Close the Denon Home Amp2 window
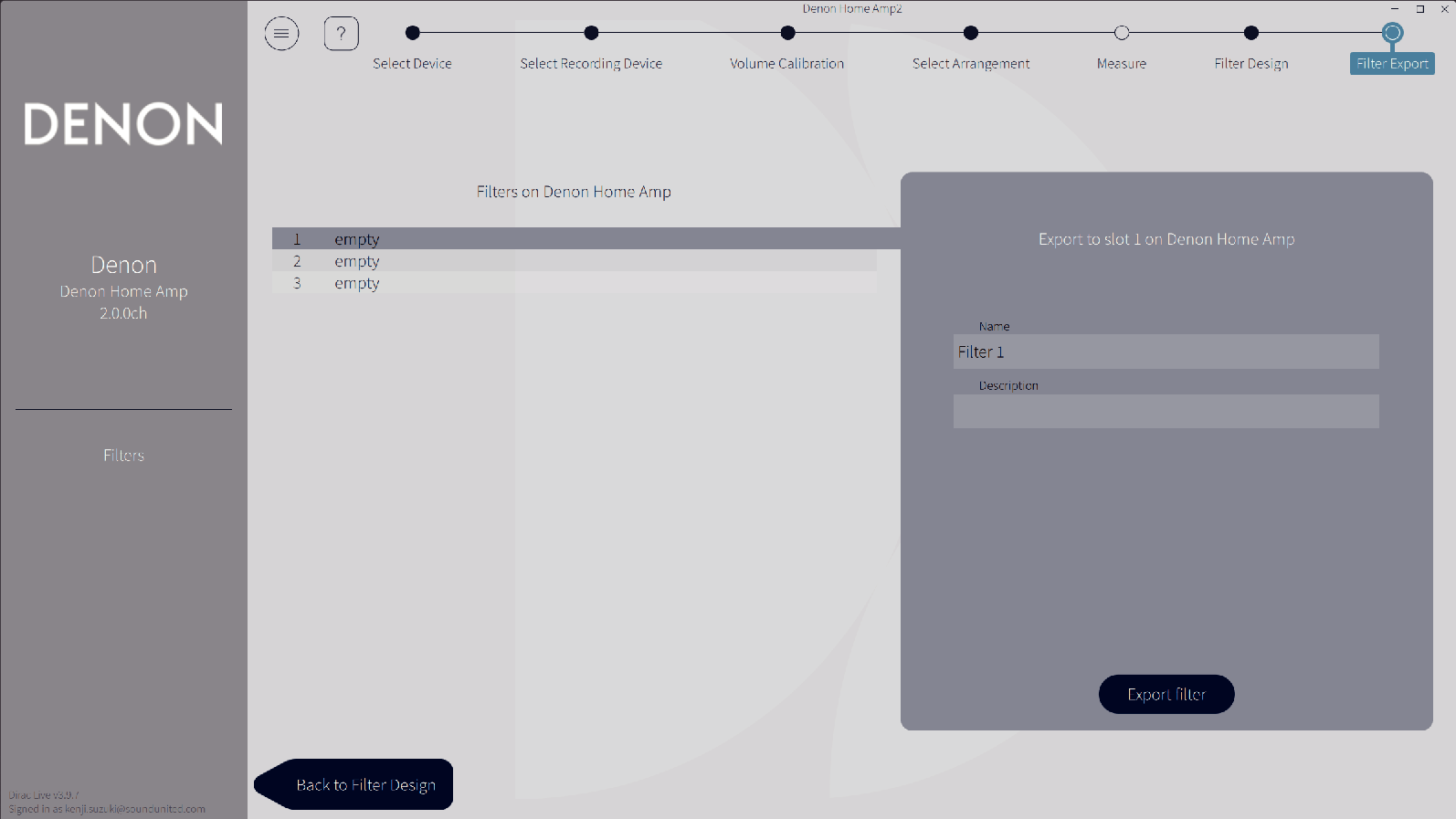The height and width of the screenshot is (819, 1456). [1444, 9]
